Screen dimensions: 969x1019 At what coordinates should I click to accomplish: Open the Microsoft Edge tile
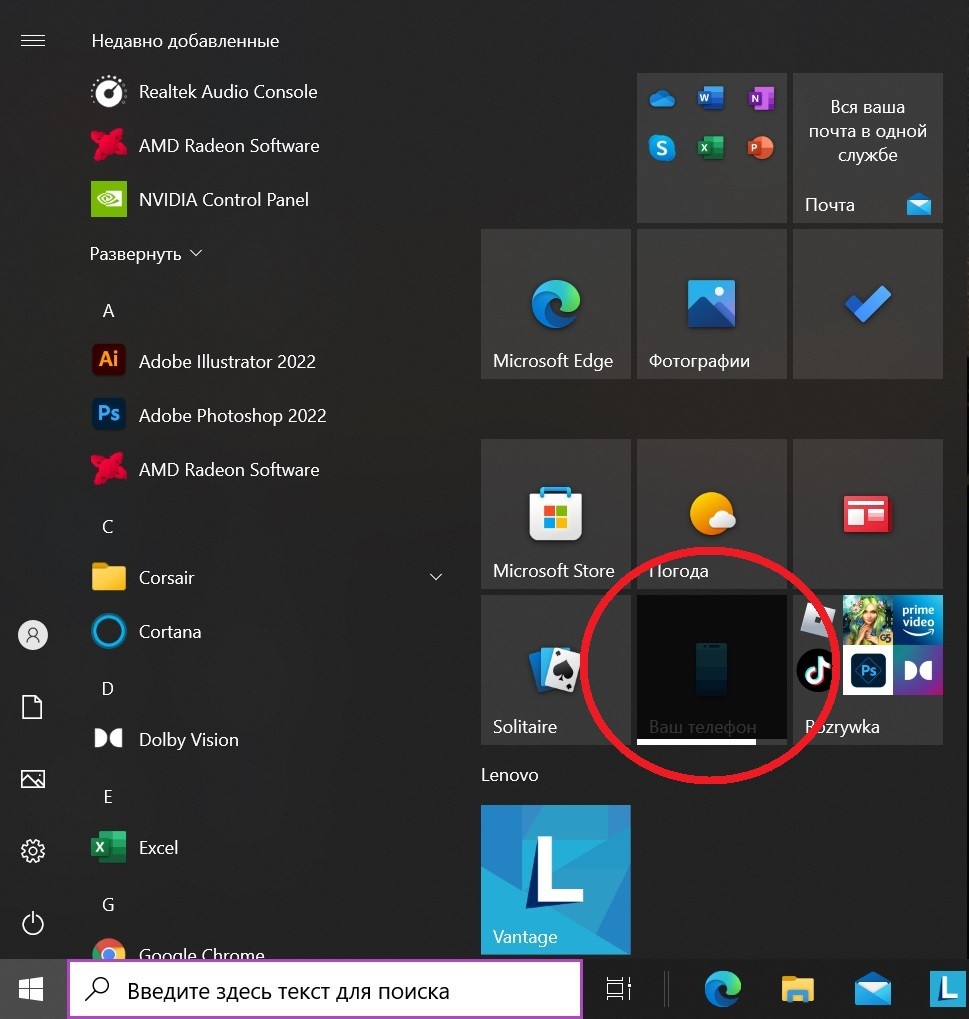[556, 304]
